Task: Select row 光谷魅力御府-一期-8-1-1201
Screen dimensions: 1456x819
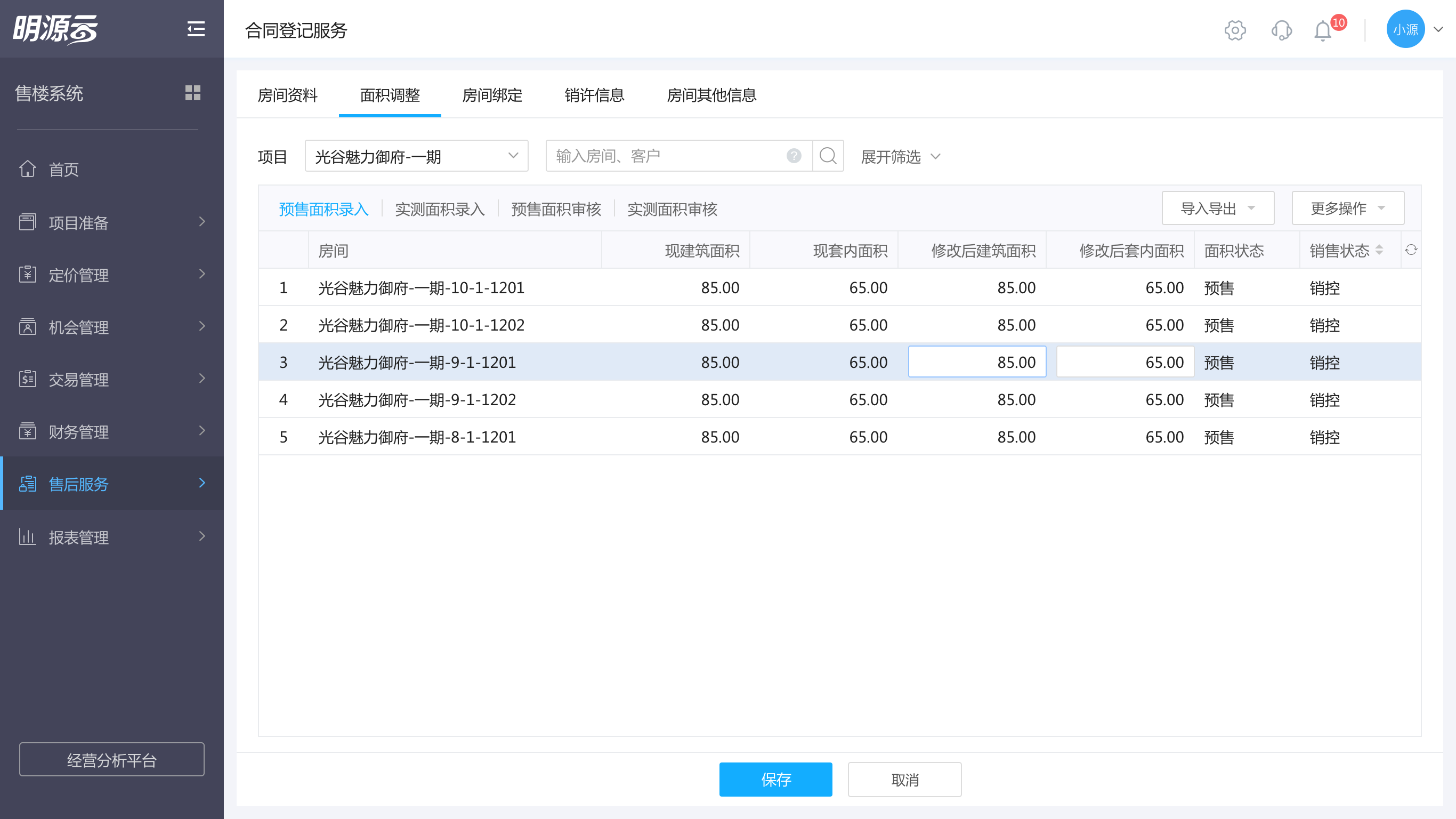Action: 840,437
